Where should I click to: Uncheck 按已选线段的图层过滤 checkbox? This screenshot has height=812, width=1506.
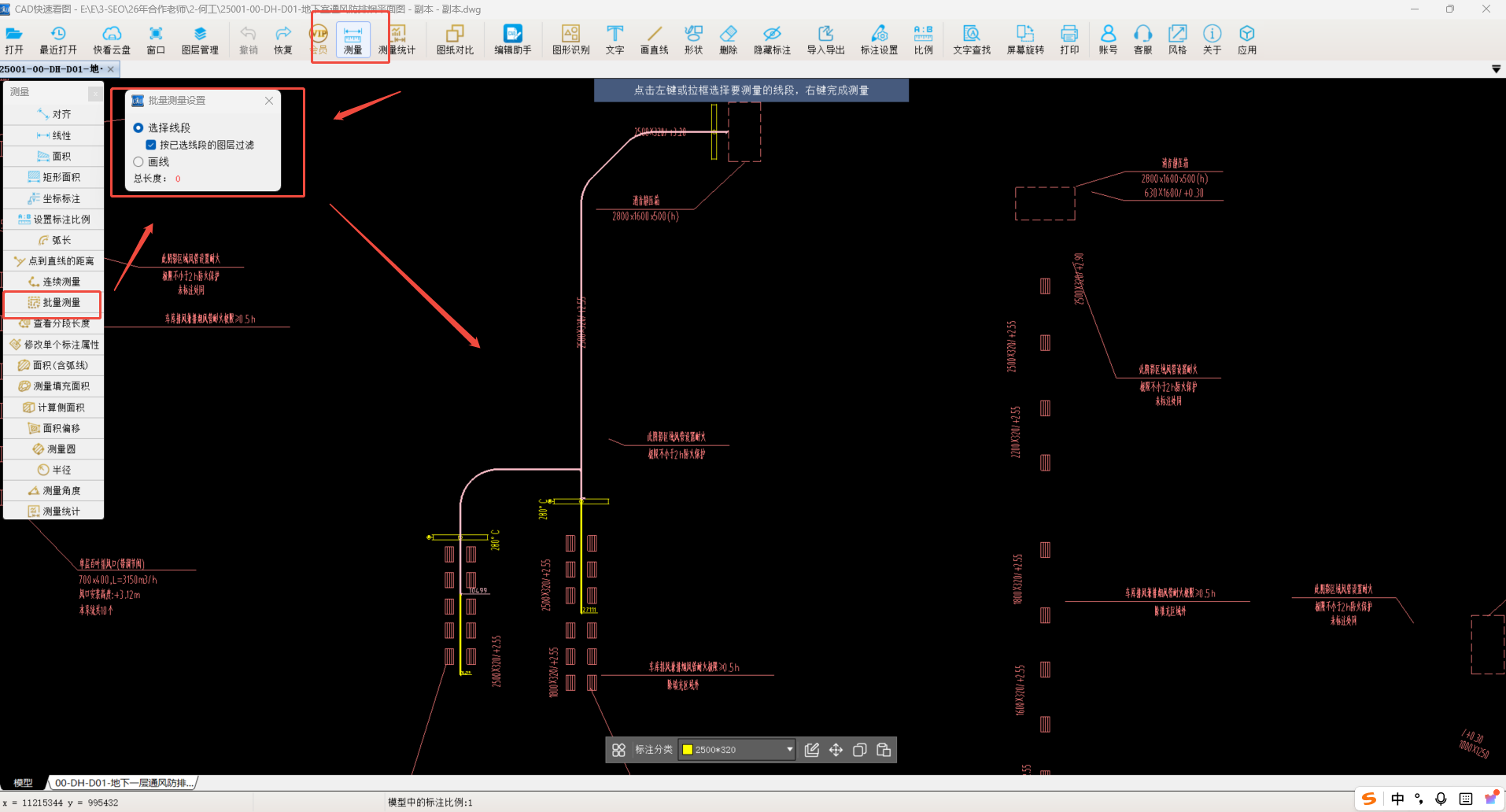[151, 145]
